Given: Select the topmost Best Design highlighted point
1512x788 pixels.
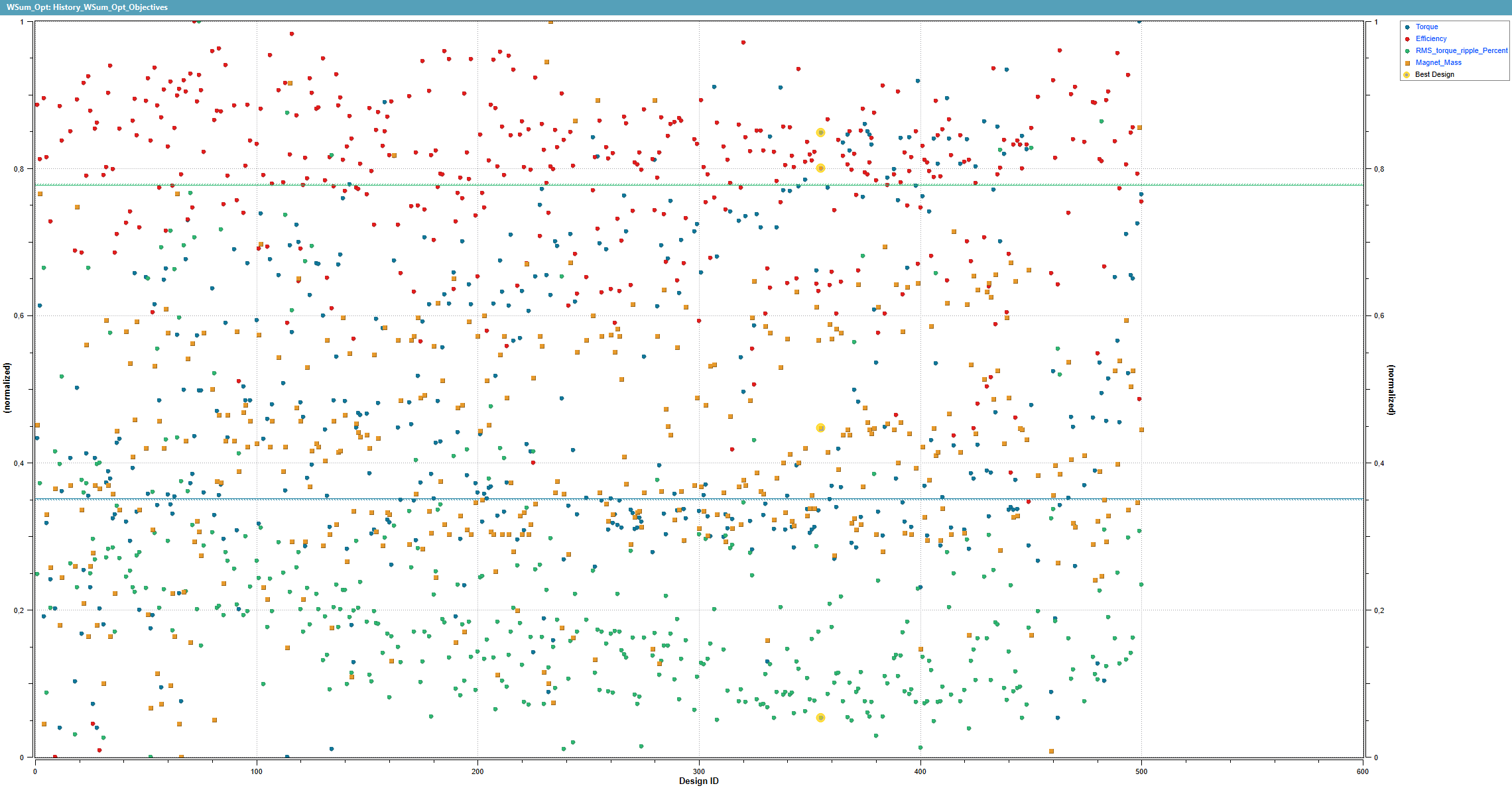Looking at the screenshot, I should 820,133.
